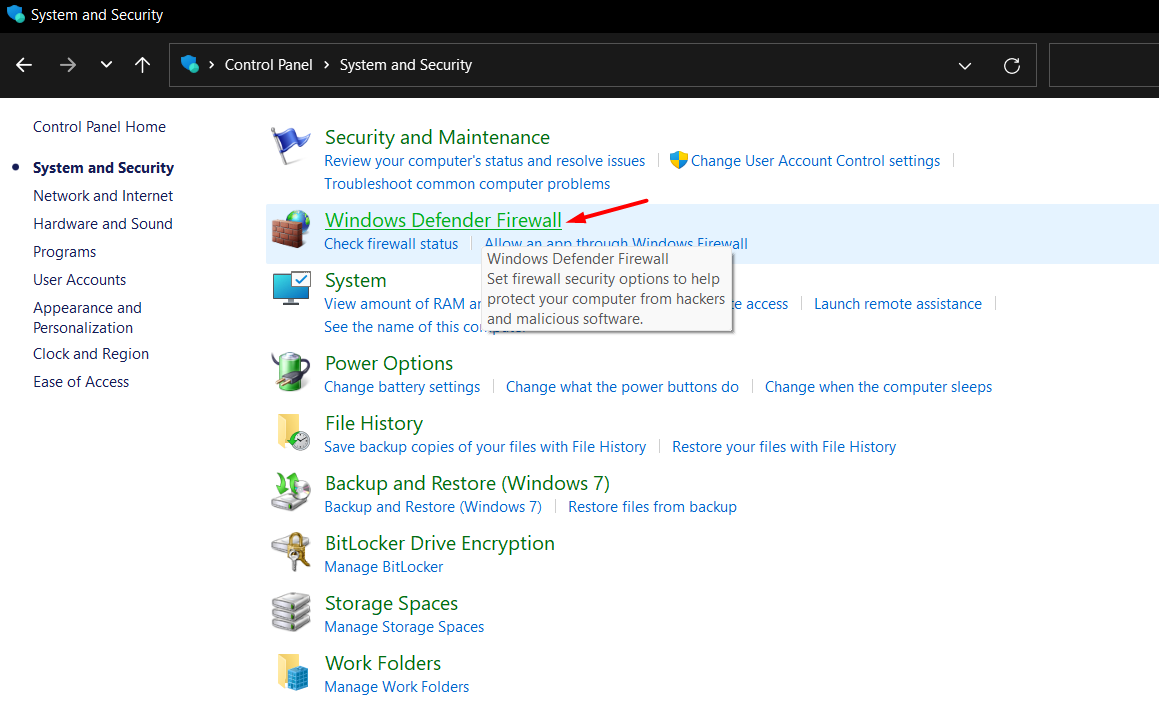This screenshot has width=1159, height=709.
Task: Open the Backup and Restore (Windows 7) heading
Action: (467, 484)
